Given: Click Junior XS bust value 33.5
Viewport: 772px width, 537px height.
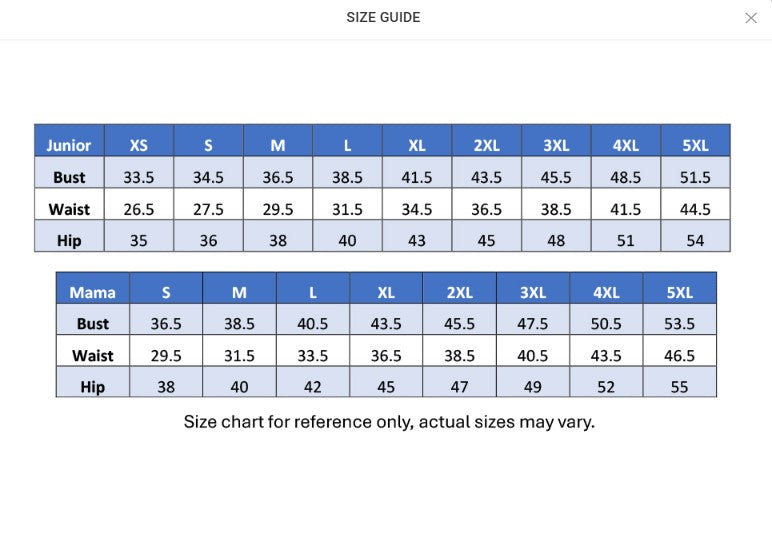Looking at the screenshot, I should pyautogui.click(x=139, y=177).
